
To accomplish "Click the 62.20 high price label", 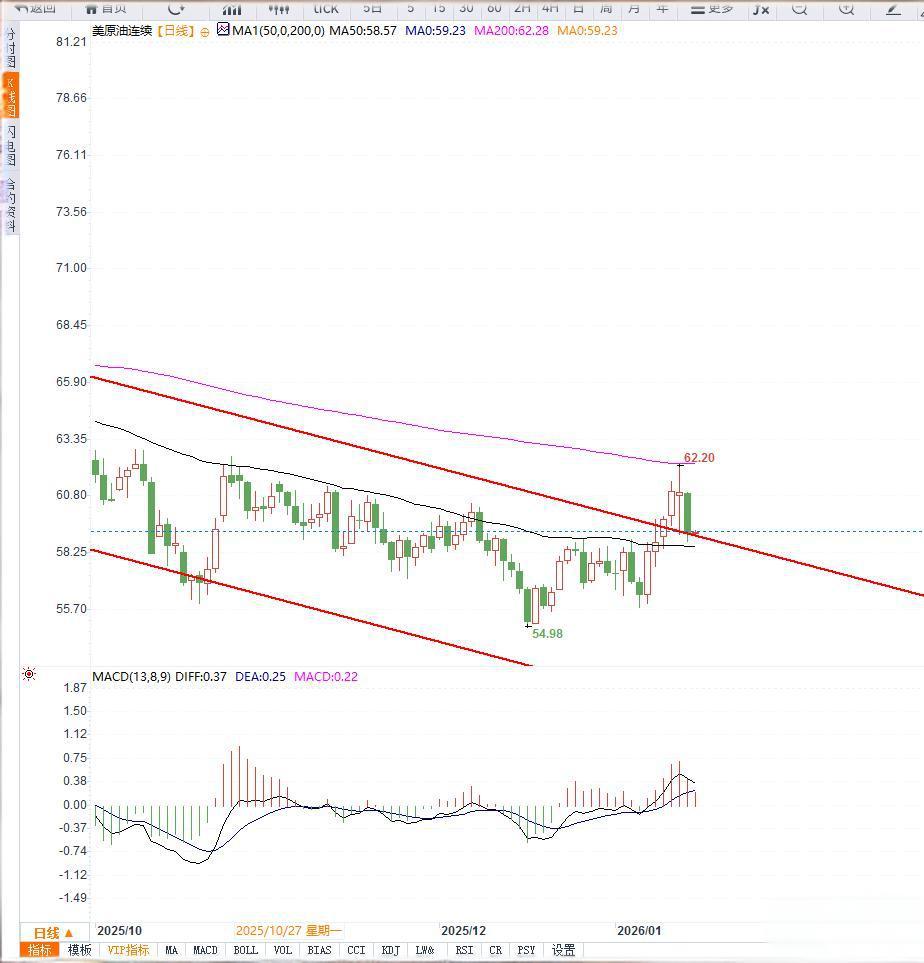I will [699, 458].
